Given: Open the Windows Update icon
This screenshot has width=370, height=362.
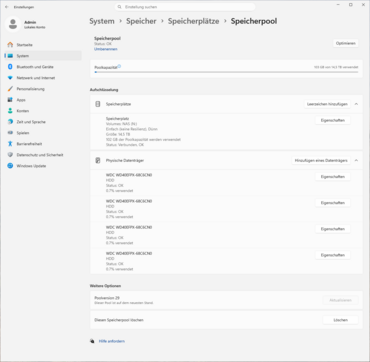Looking at the screenshot, I should tap(10, 166).
